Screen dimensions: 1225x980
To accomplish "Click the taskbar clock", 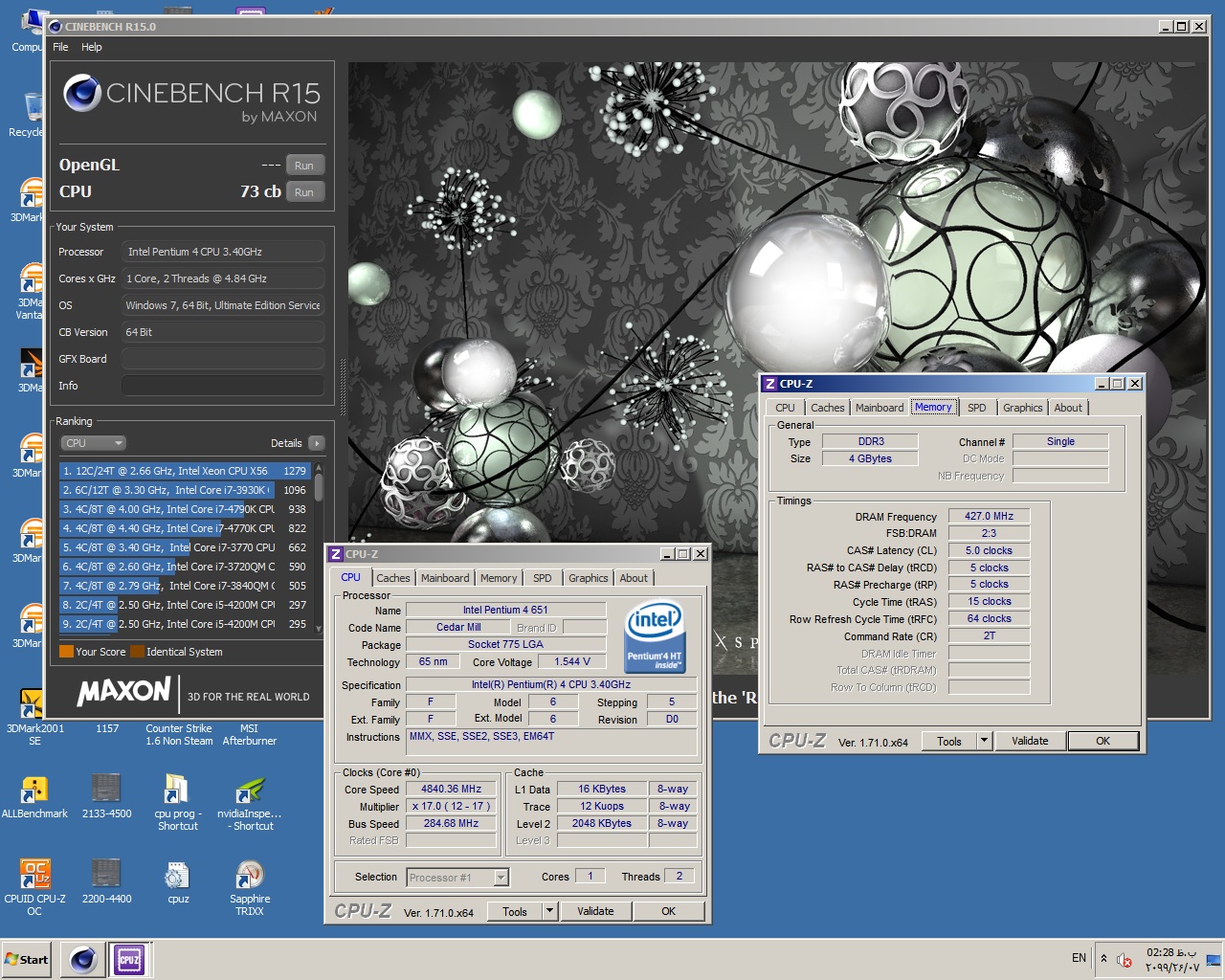I will tap(1171, 959).
